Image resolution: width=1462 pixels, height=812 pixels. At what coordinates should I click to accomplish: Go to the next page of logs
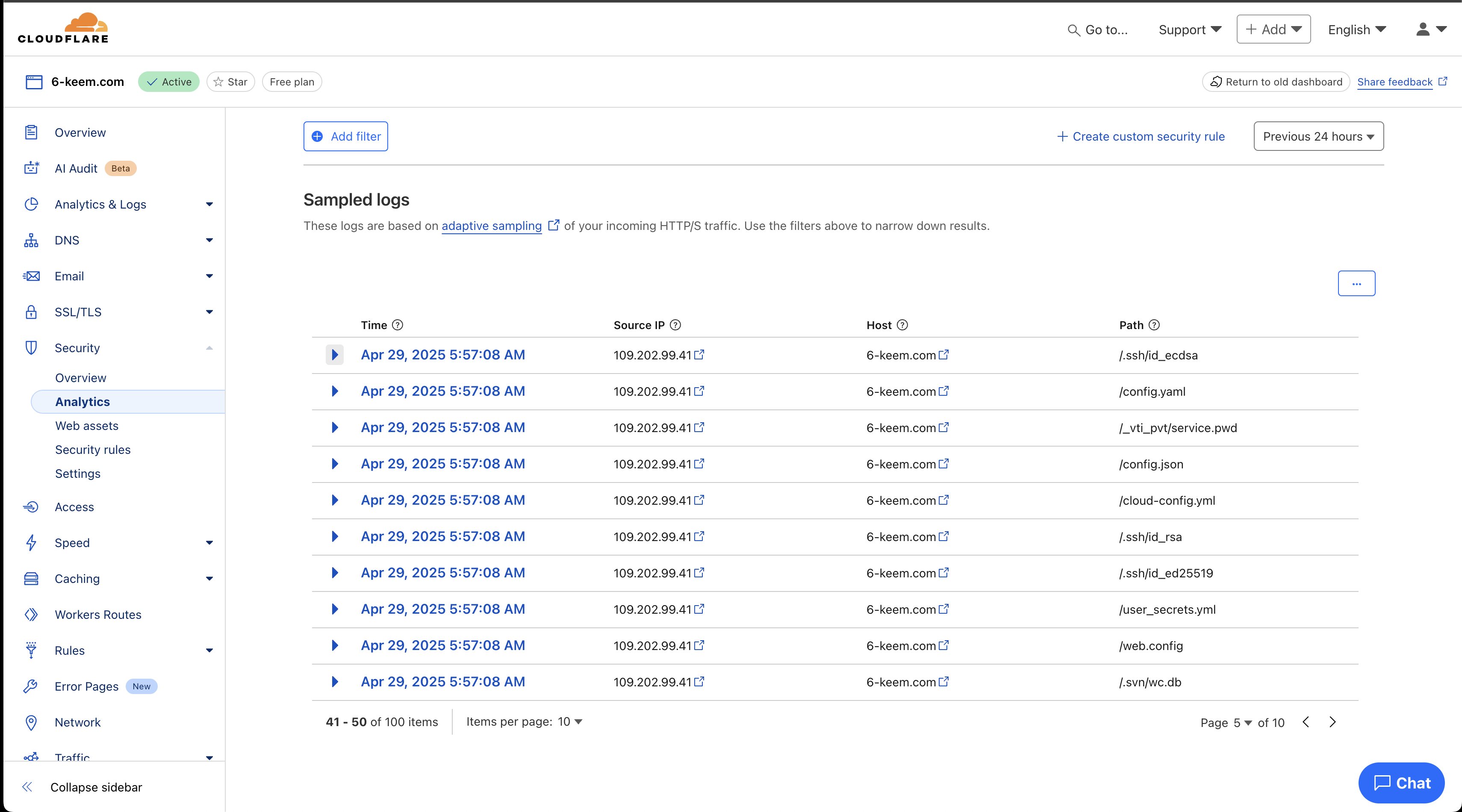coord(1332,722)
